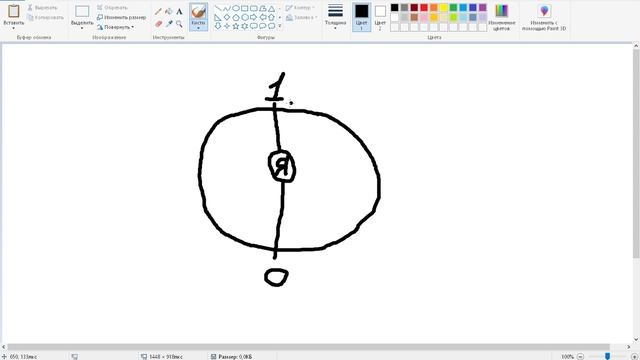Pick the up arrow shape
The image size is (640, 360).
[271, 17]
